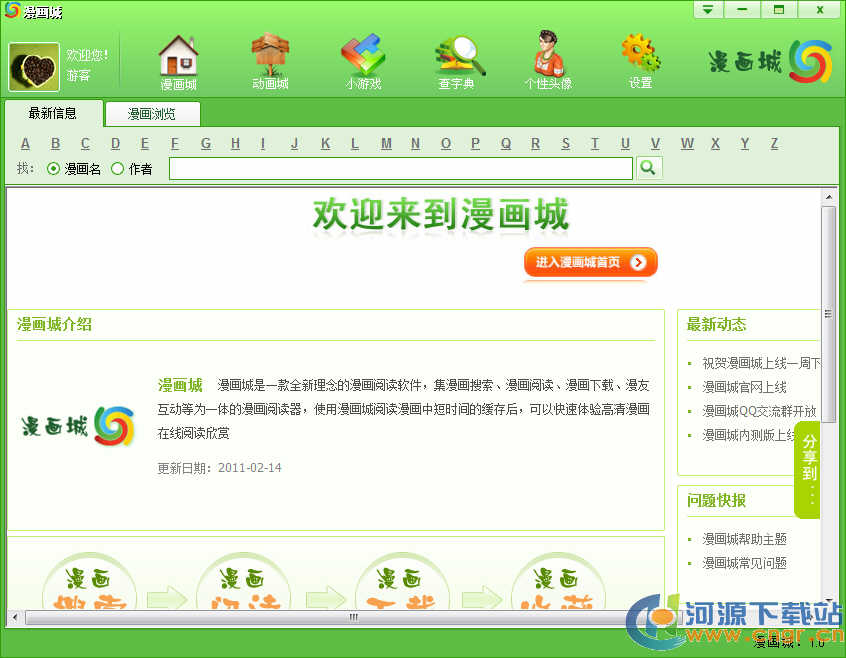The image size is (846, 658).
Task: Open news item 漫画城QQ交流群开放
Action: pos(760,411)
